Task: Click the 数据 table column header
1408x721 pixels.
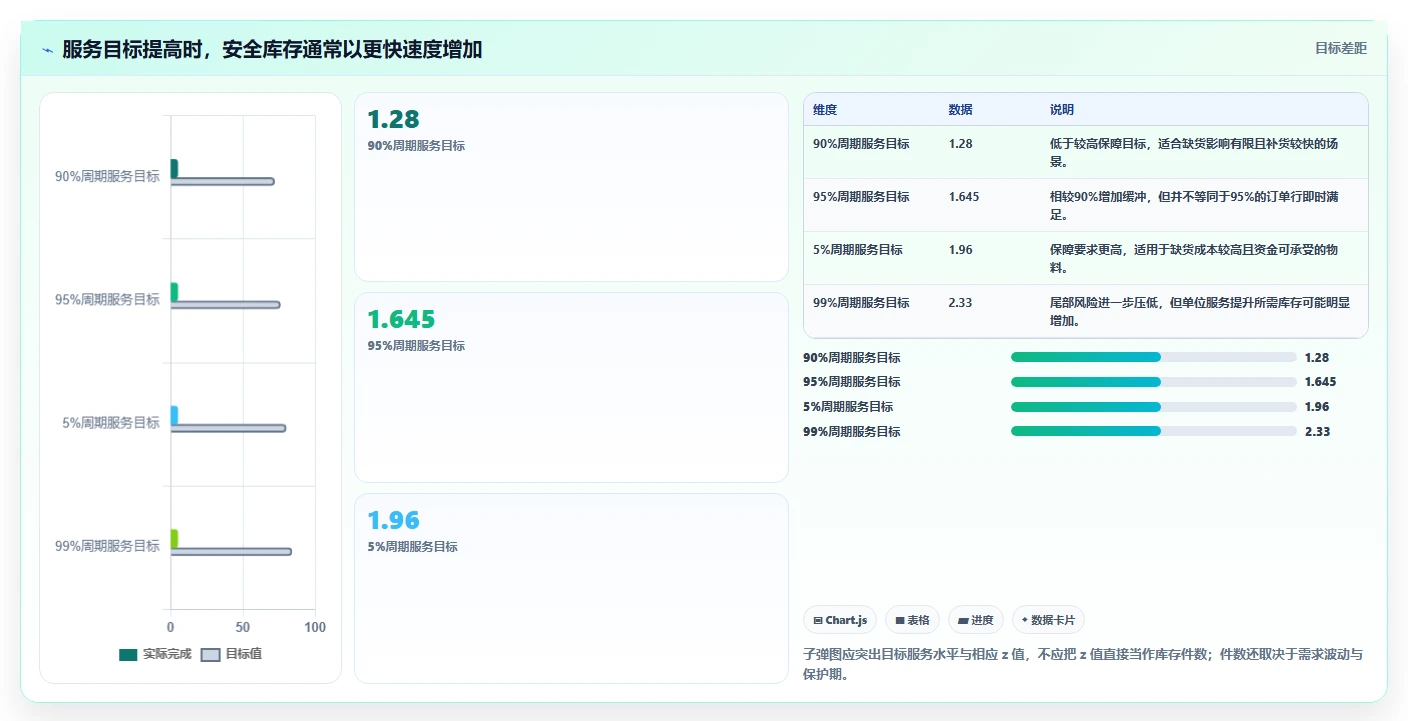Action: click(961, 110)
